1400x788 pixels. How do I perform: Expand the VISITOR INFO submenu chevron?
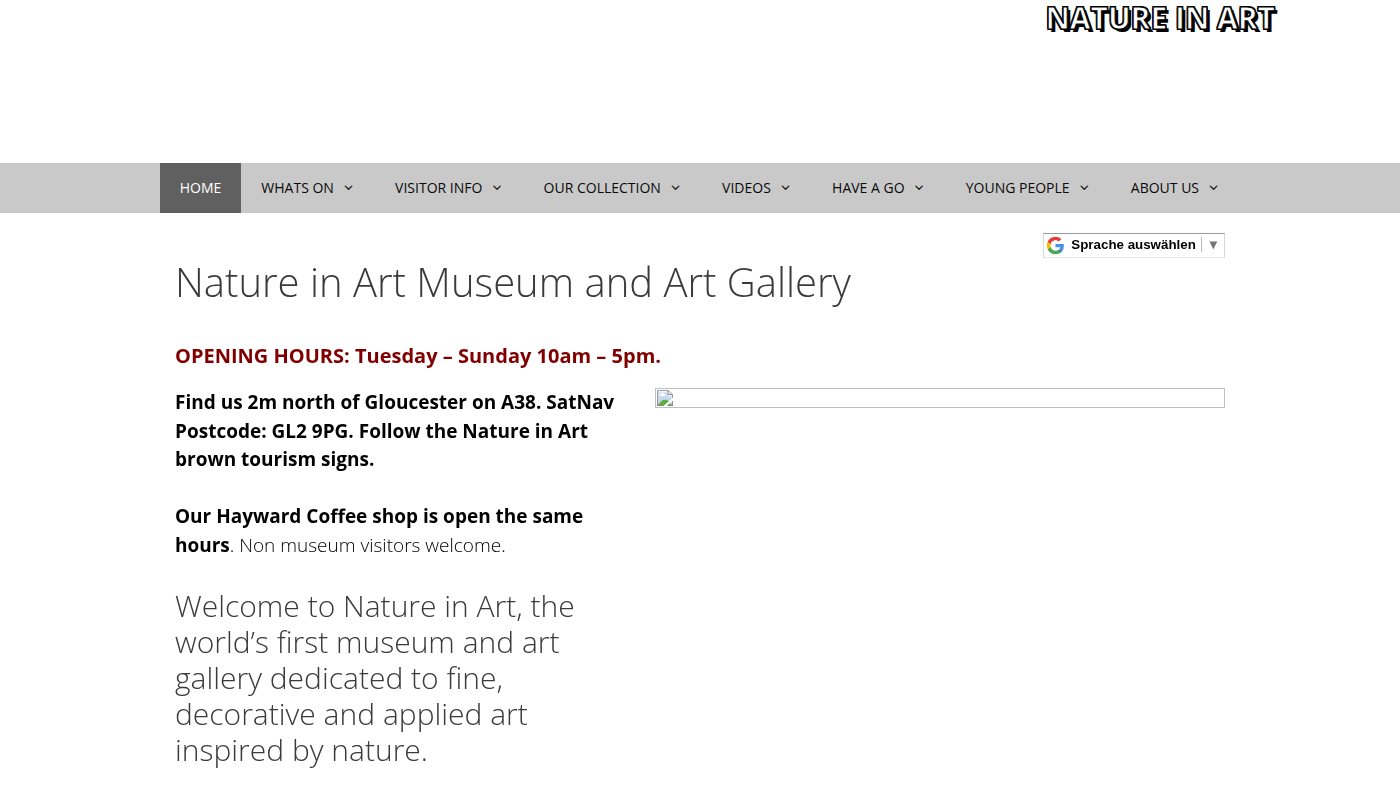click(x=497, y=188)
